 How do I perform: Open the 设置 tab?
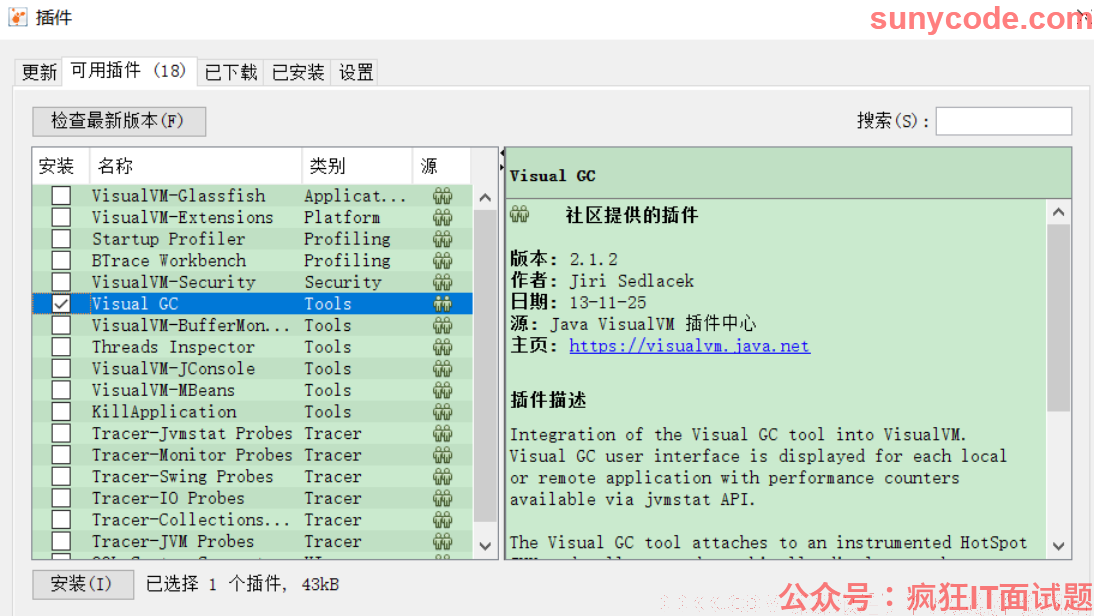(x=355, y=73)
